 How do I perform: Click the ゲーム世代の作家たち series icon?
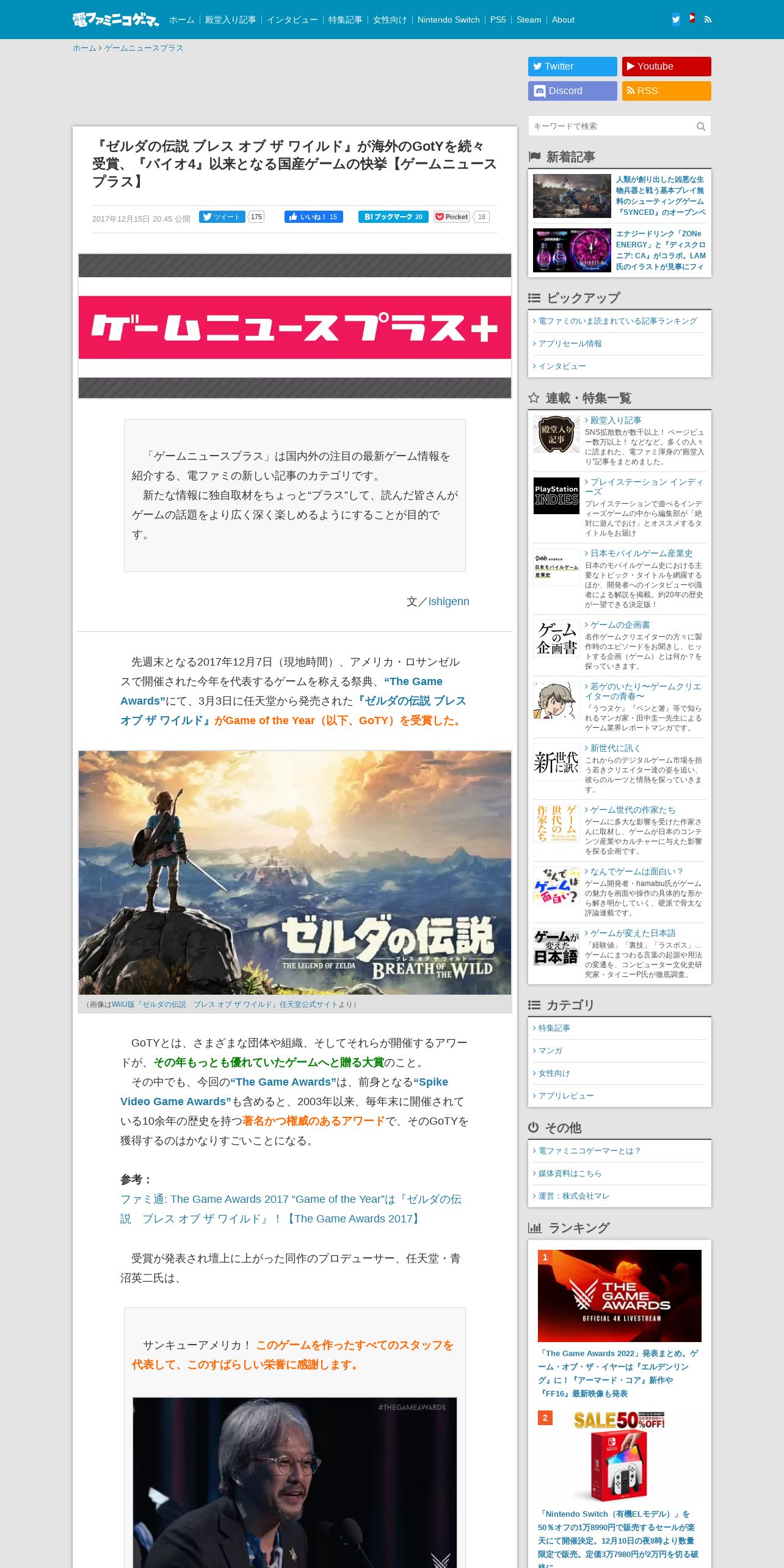556,824
